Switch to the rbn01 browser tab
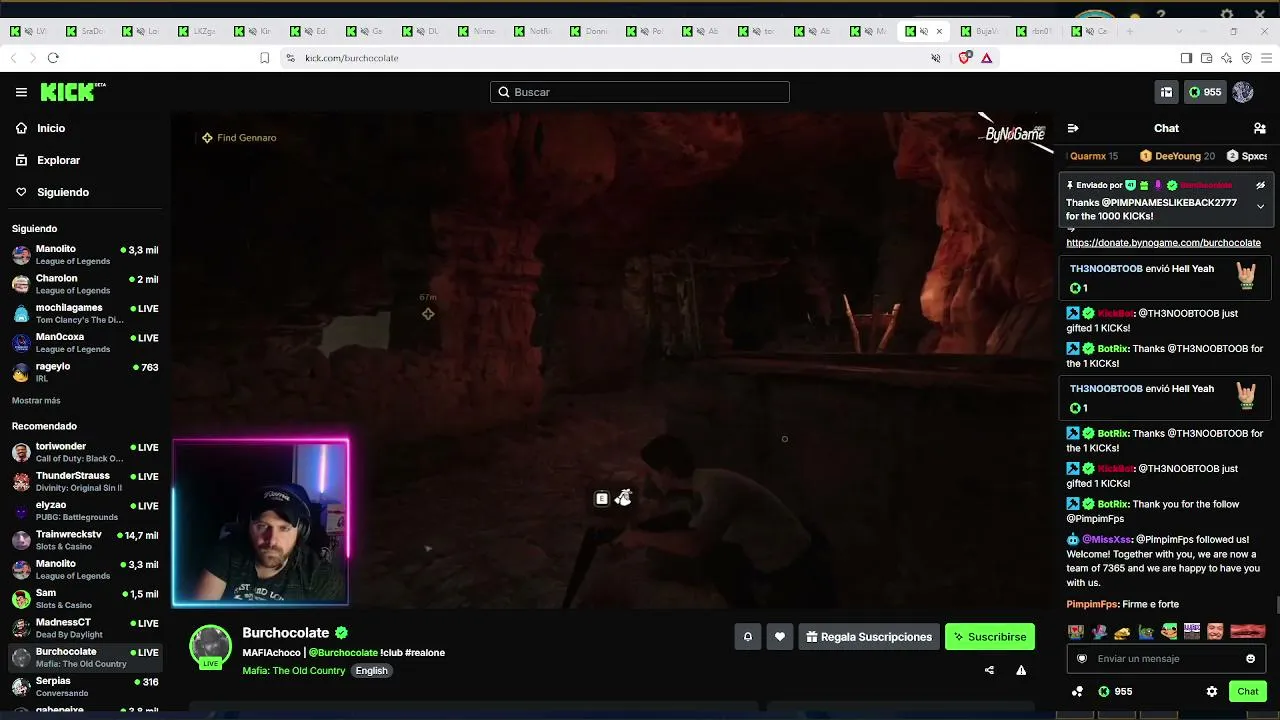 (x=1036, y=31)
